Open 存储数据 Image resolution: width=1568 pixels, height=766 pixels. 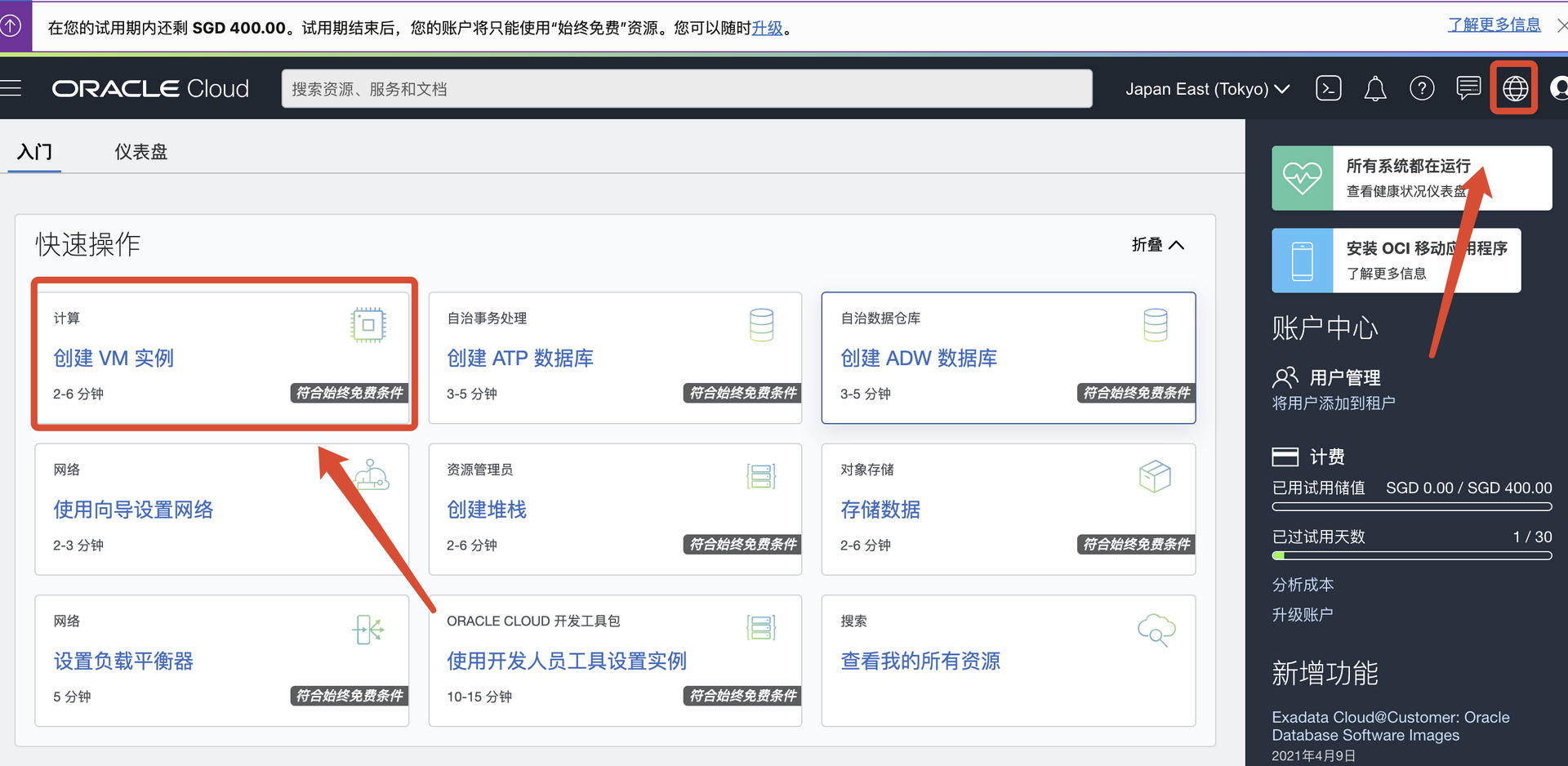click(x=880, y=510)
